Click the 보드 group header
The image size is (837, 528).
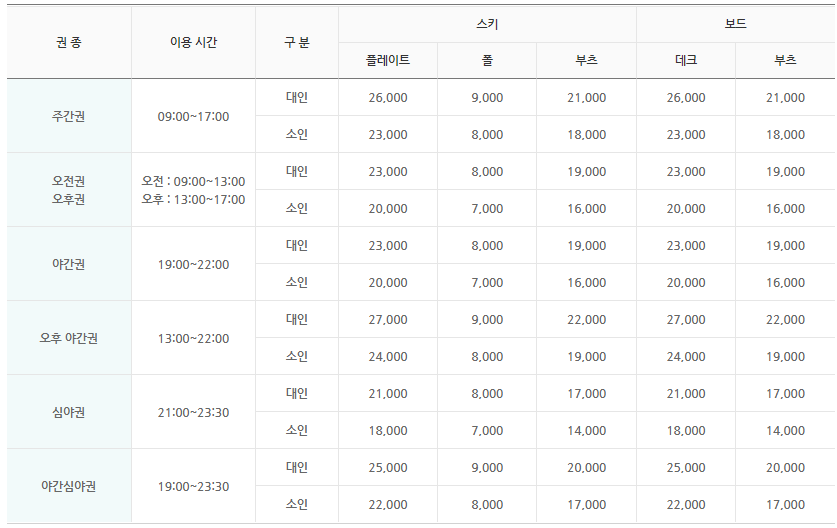tap(735, 24)
